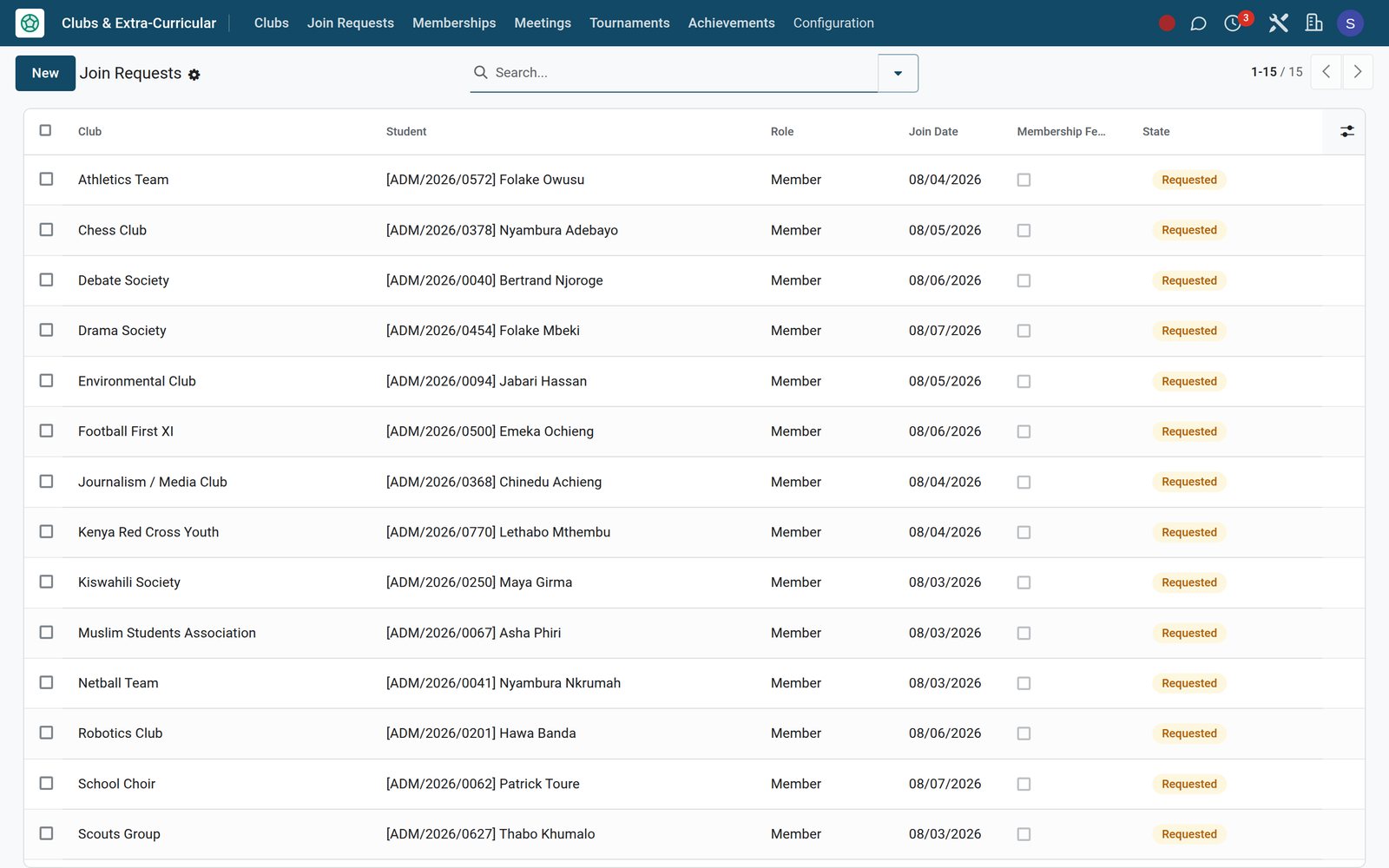Click Member role for Kiswahili Society
Viewport: 1389px width, 868px height.
(x=796, y=582)
